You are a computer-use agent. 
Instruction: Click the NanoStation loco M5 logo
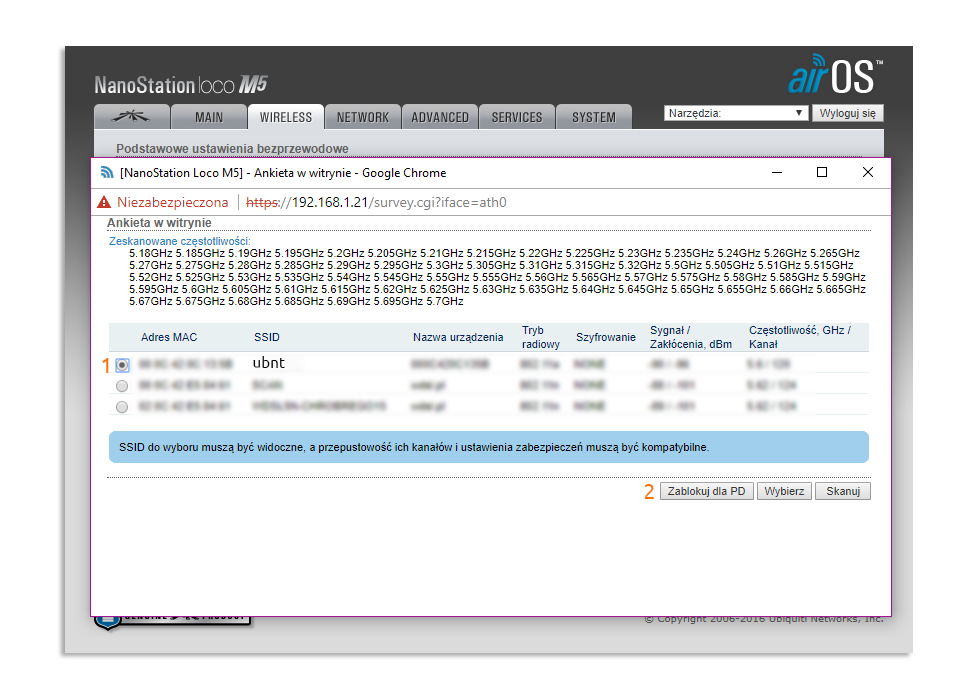tap(181, 84)
